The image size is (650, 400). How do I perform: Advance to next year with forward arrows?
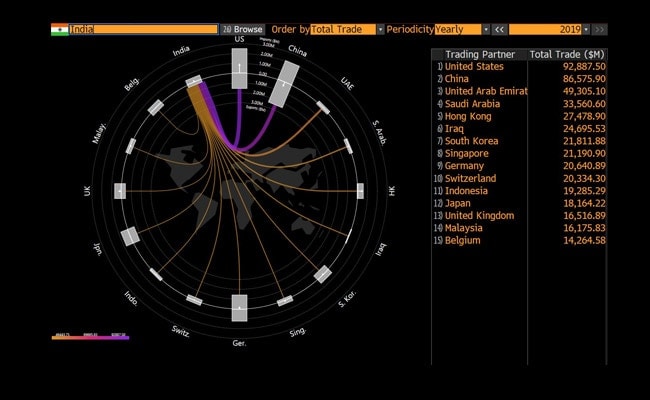click(599, 30)
